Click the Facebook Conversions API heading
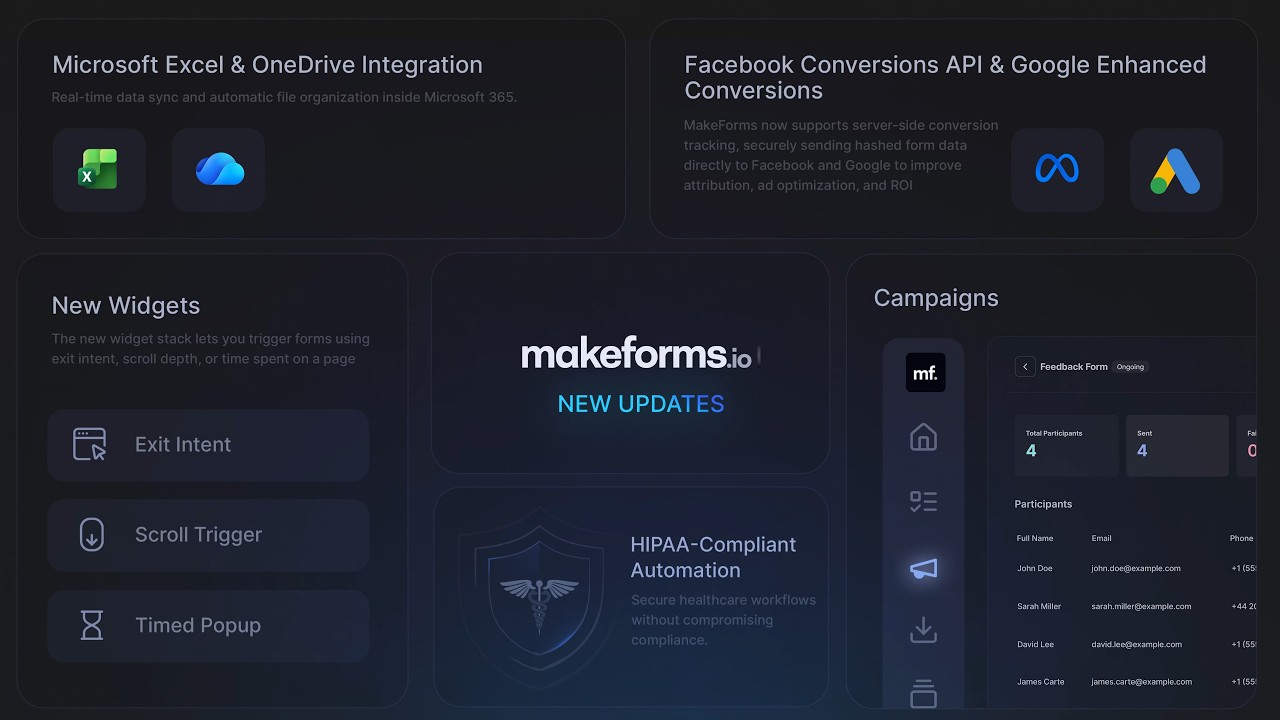 point(945,78)
